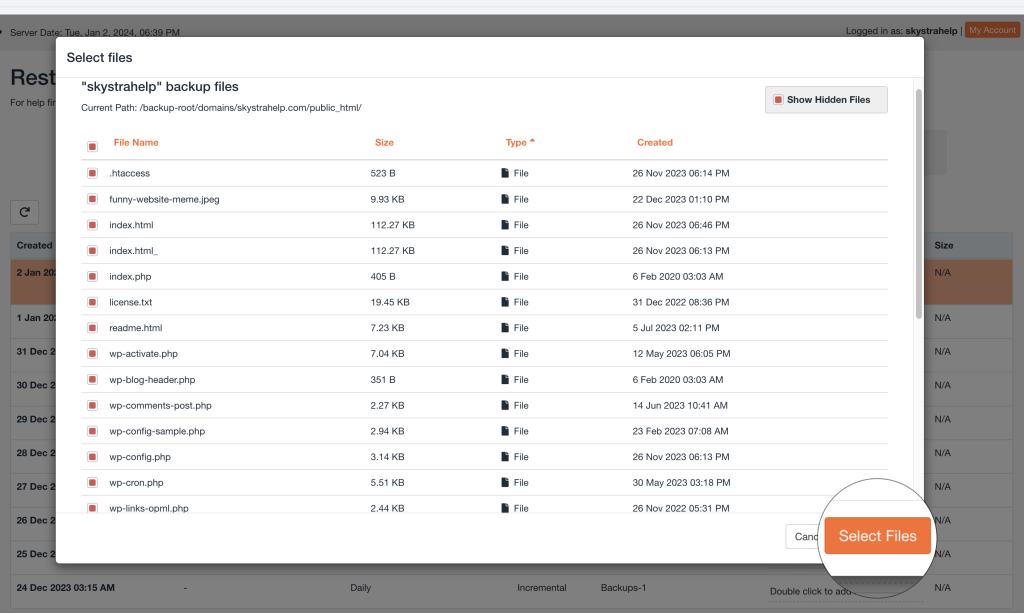Click the refresh icon button
The width and height of the screenshot is (1024, 613).
coord(24,212)
